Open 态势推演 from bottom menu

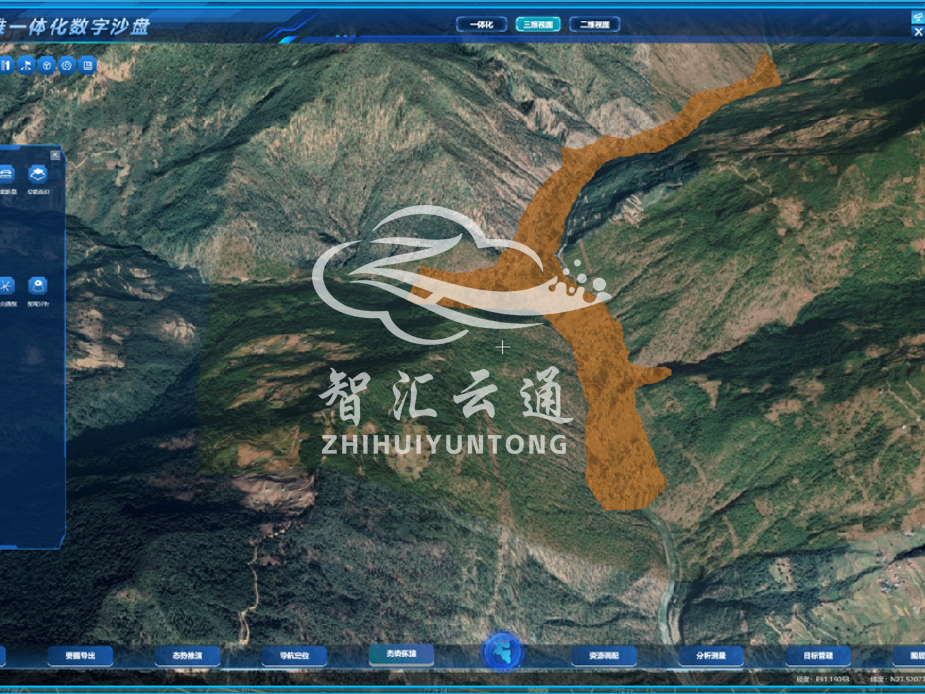click(187, 656)
